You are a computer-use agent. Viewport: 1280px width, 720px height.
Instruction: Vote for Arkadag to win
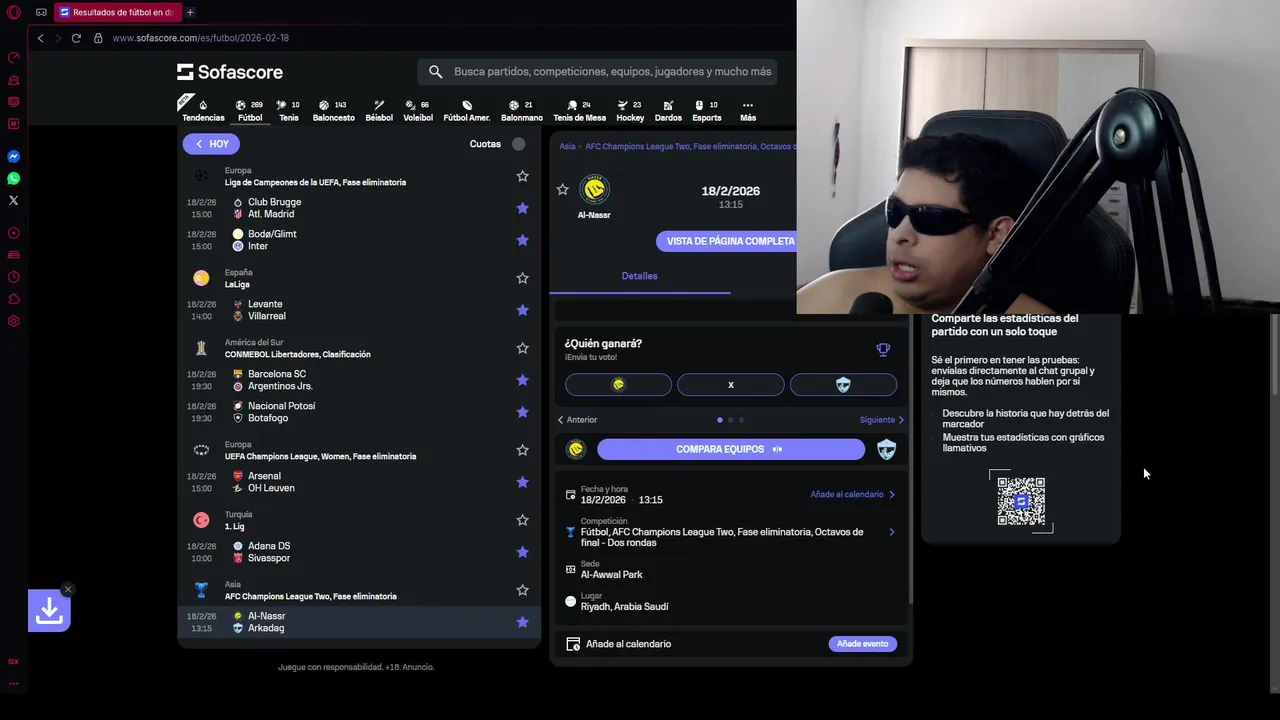click(x=843, y=385)
